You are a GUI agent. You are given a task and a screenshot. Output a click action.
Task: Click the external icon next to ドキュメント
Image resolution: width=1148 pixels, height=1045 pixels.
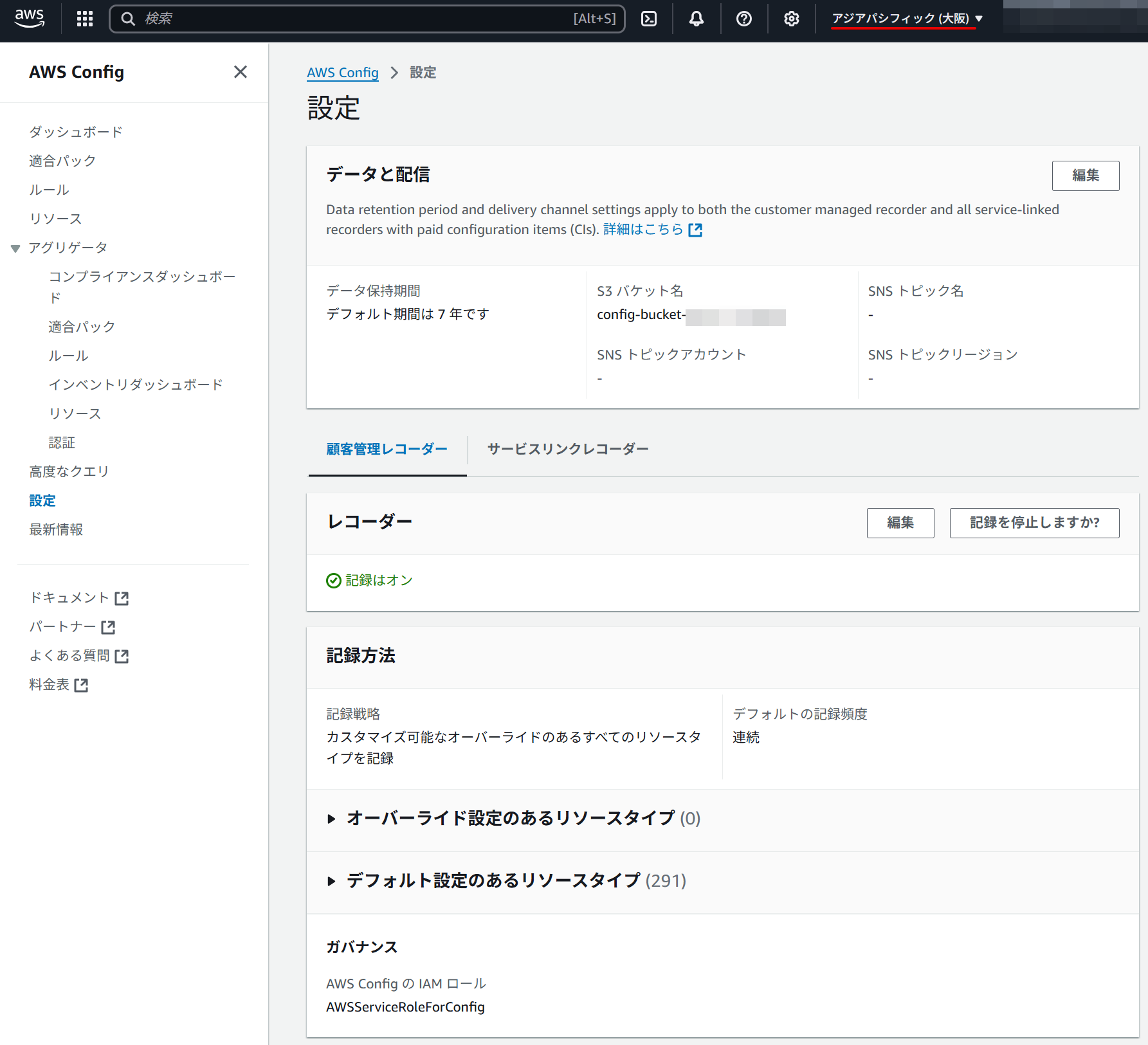click(x=122, y=598)
